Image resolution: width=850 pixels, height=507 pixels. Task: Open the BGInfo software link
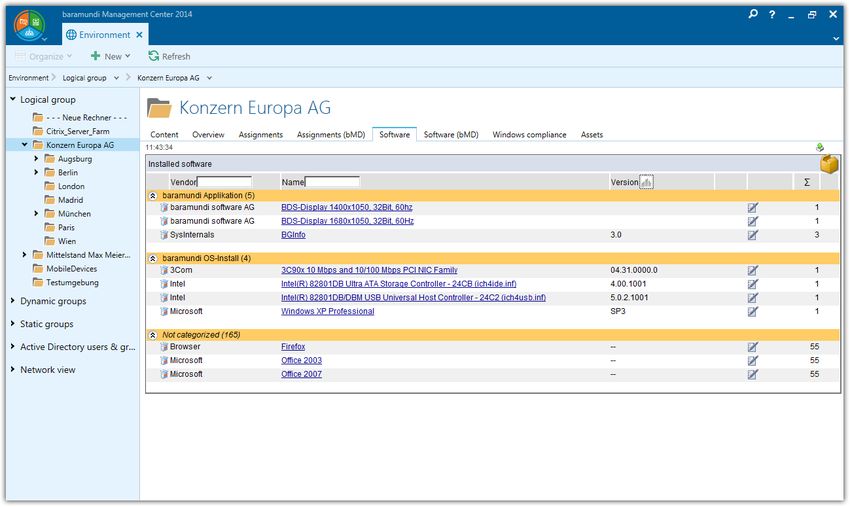click(x=293, y=235)
